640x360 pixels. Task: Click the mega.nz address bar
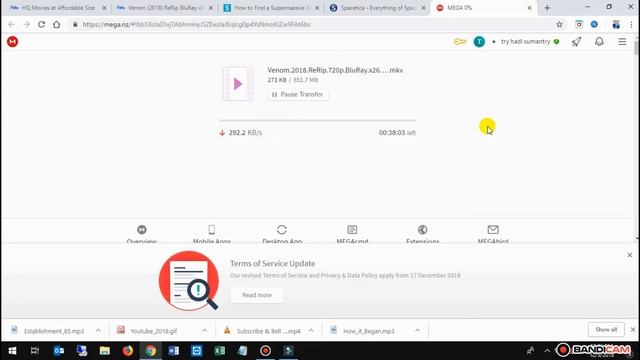click(x=314, y=24)
